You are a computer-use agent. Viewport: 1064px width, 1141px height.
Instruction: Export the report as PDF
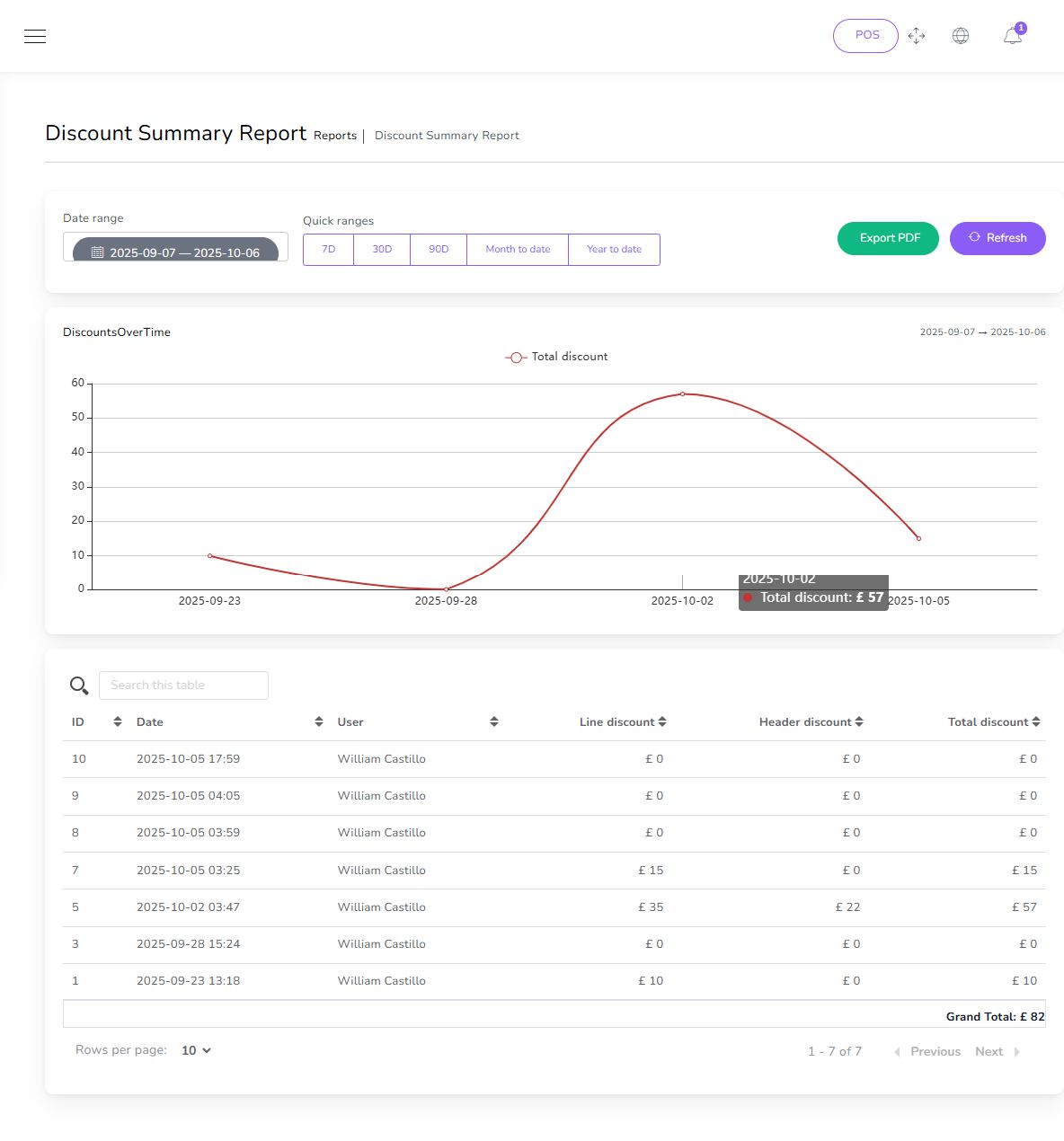tap(888, 238)
